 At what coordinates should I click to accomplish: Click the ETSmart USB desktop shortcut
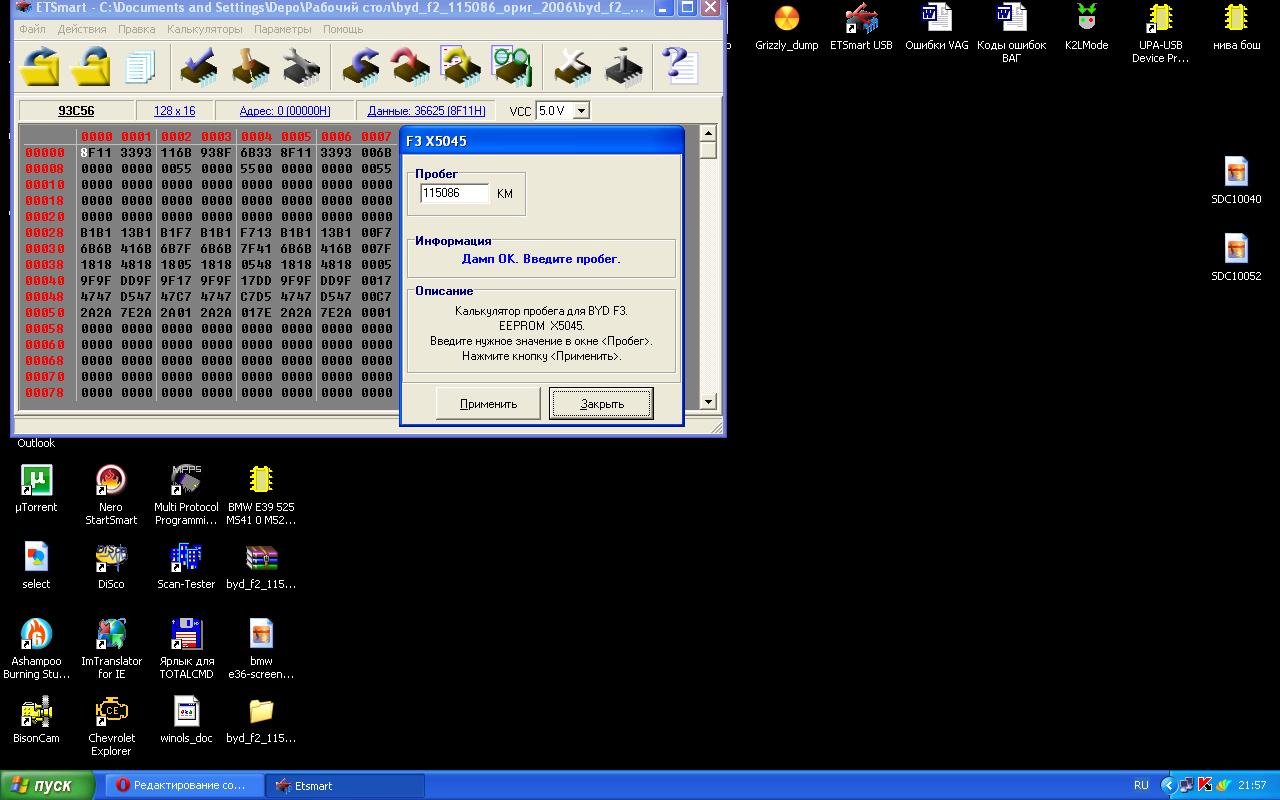pos(861,28)
